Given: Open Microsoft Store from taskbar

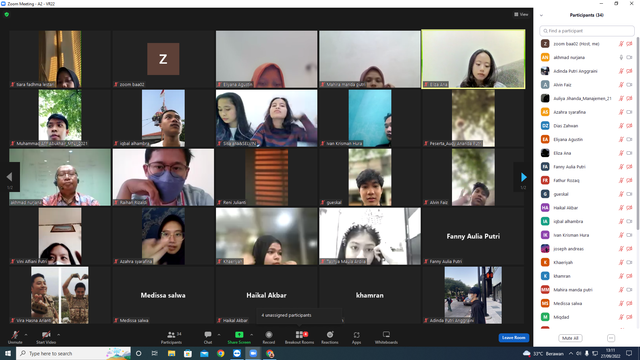Looking at the screenshot, I should pyautogui.click(x=188, y=353).
